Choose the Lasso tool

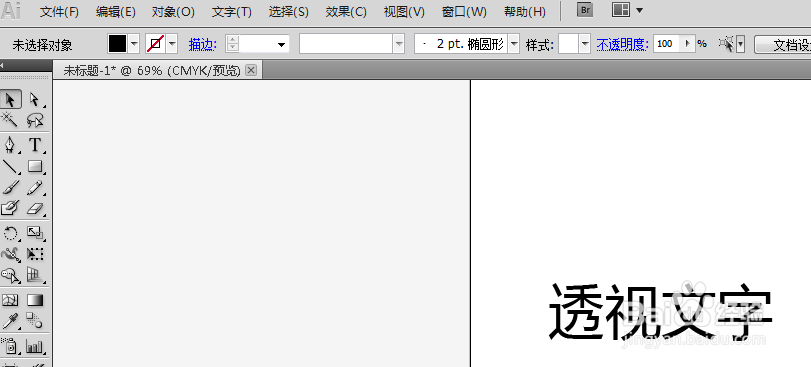click(35, 120)
